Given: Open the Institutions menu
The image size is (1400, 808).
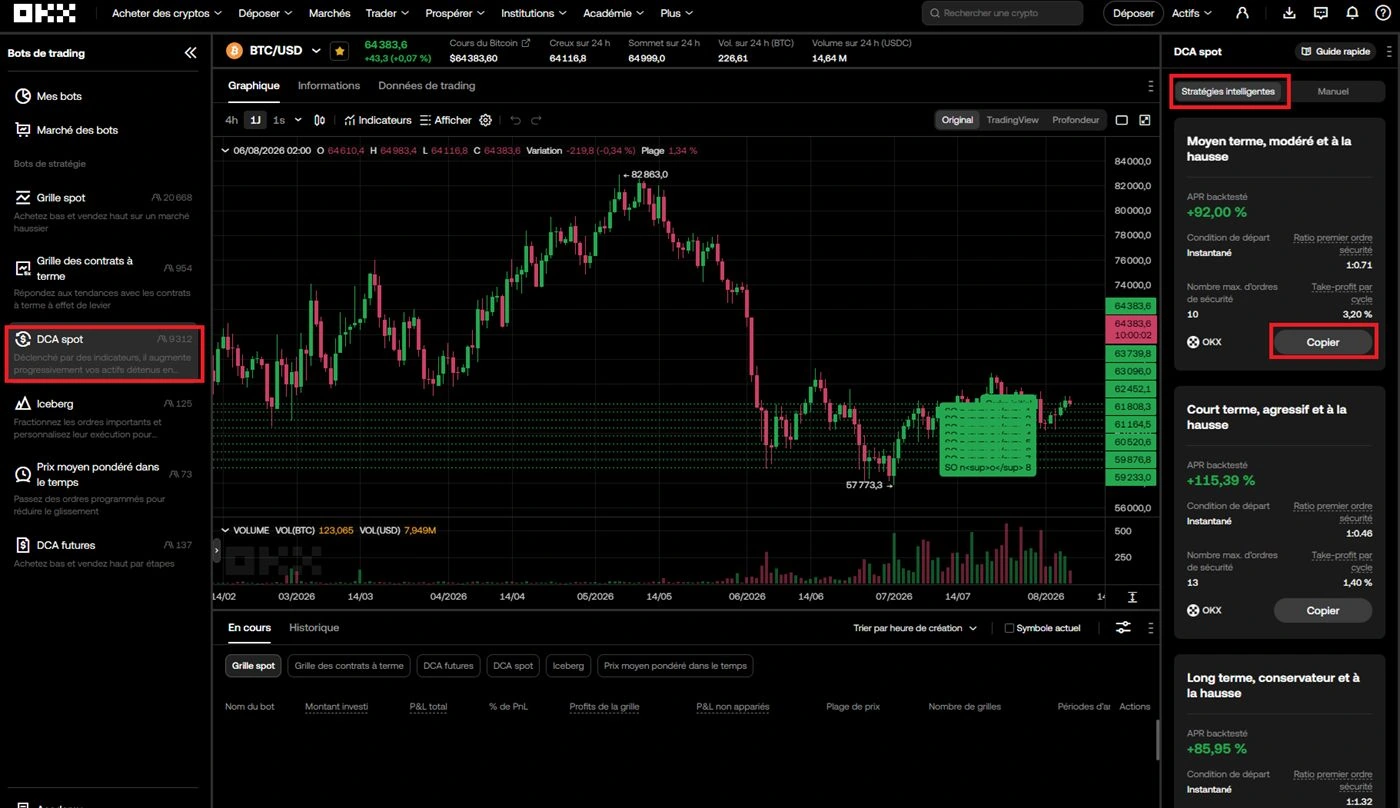Looking at the screenshot, I should click(533, 13).
